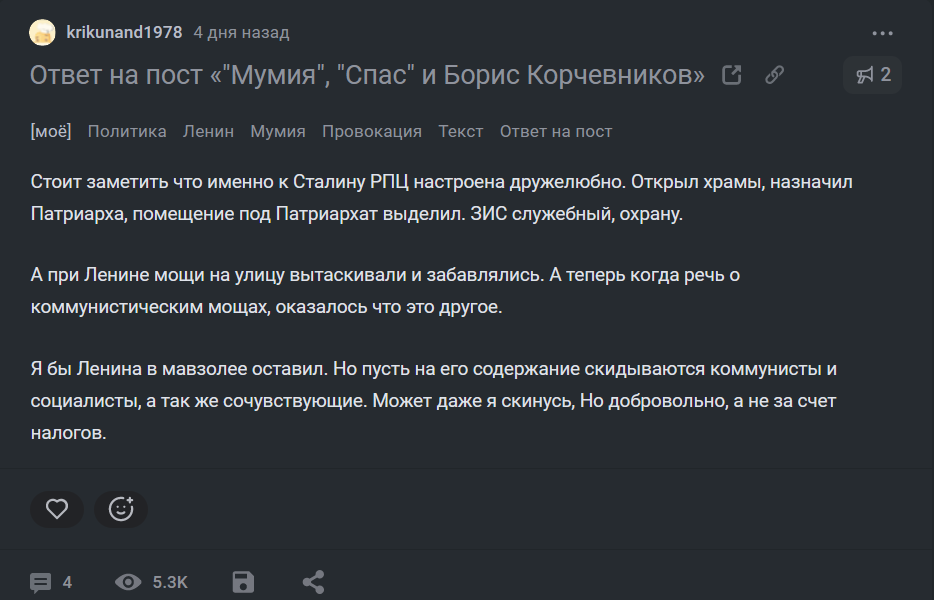
Task: Open comments via speech bubble icon
Action: (x=41, y=582)
